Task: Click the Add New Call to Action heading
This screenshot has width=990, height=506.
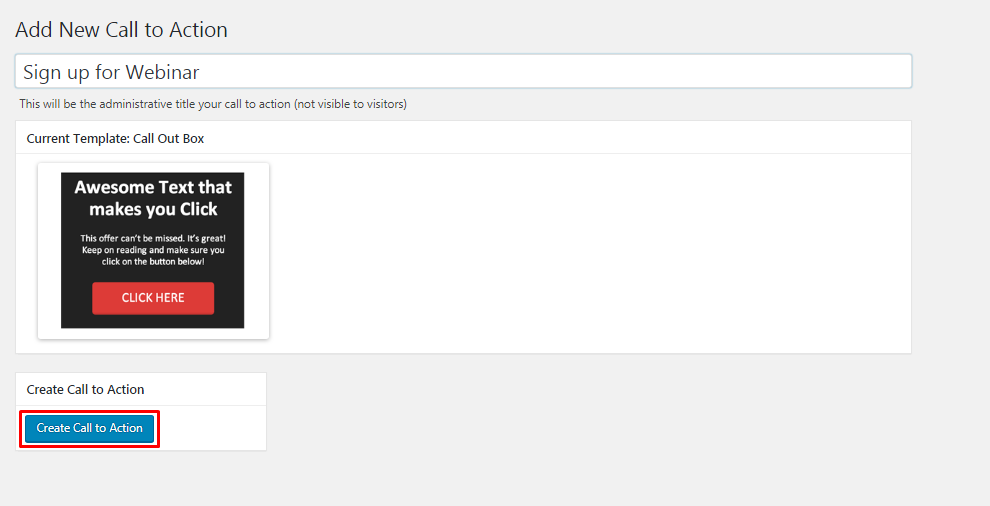Action: click(121, 30)
